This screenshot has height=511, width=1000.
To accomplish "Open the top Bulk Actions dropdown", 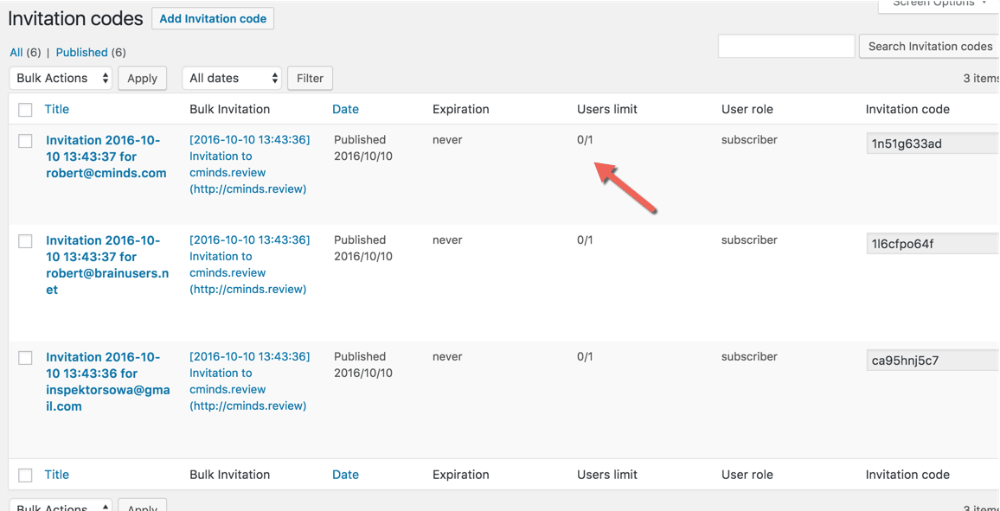I will pos(61,78).
